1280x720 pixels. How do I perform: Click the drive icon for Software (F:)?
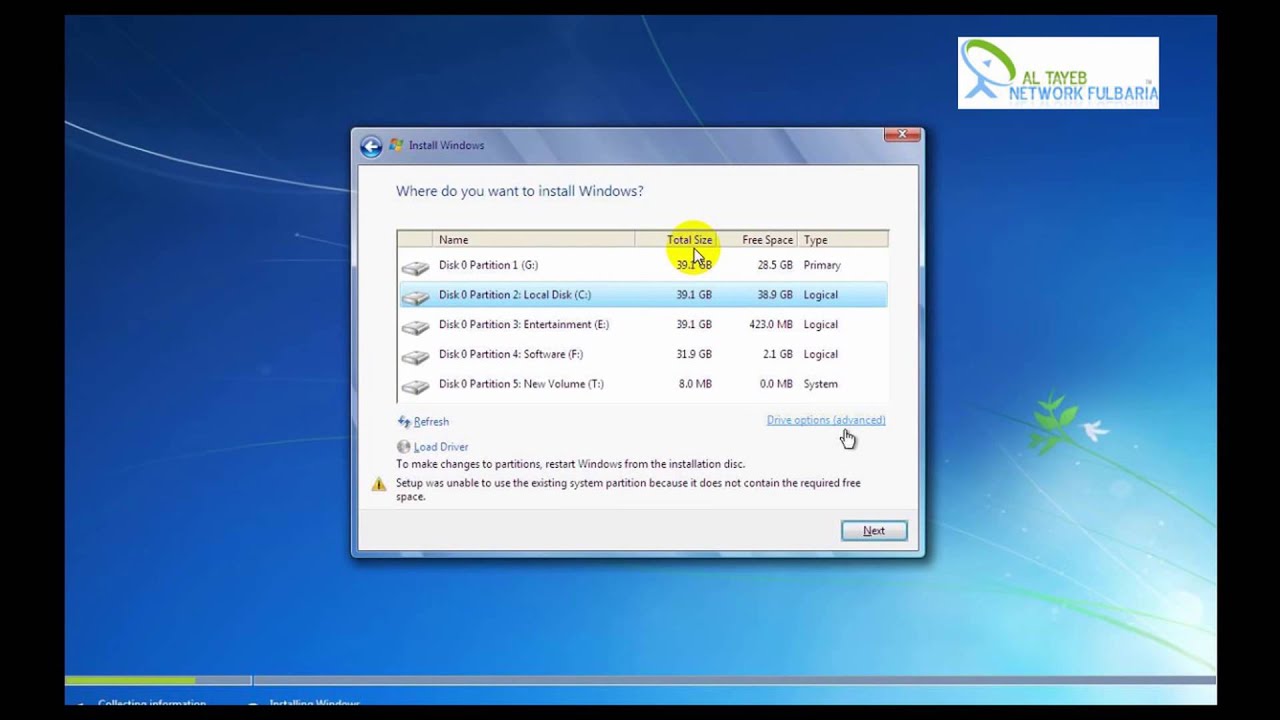coord(415,357)
